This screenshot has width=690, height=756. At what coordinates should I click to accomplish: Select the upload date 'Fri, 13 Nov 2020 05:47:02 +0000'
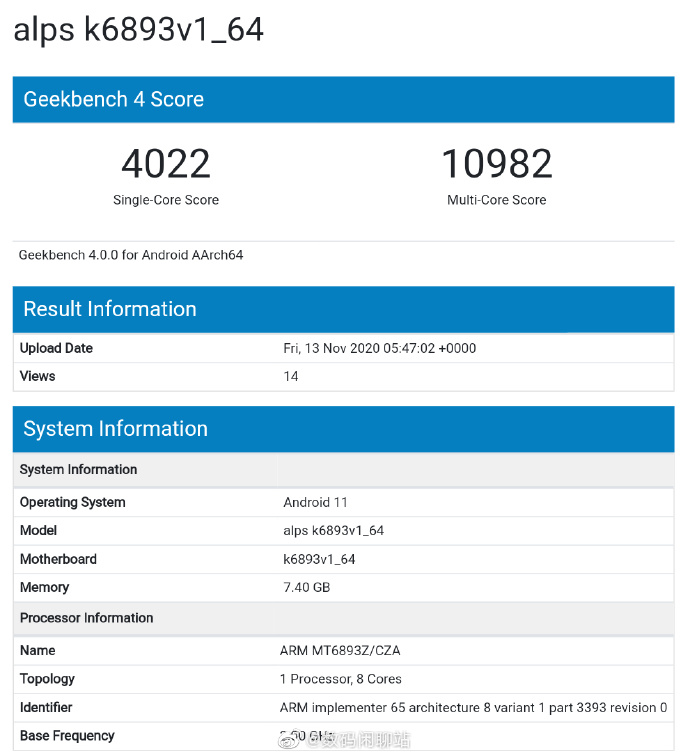379,348
